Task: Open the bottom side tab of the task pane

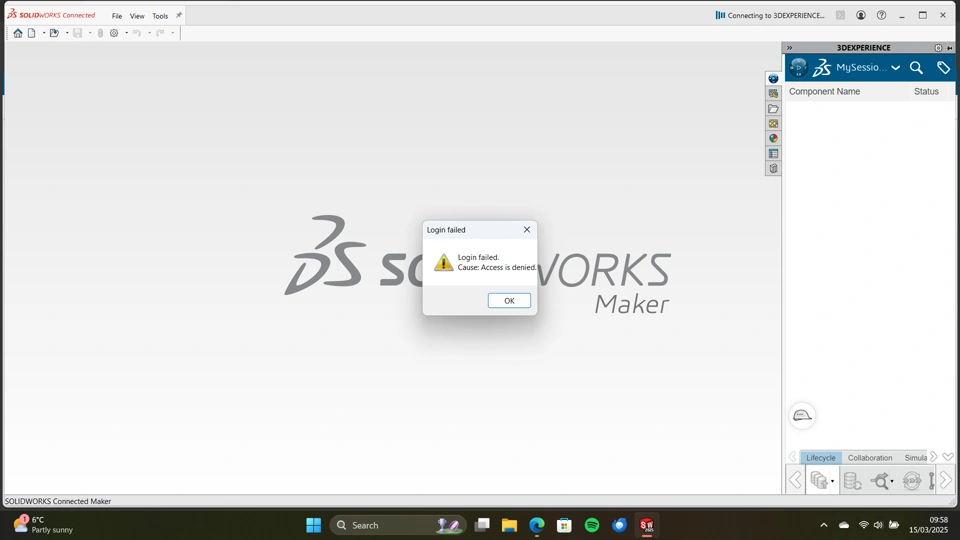Action: coord(773,168)
